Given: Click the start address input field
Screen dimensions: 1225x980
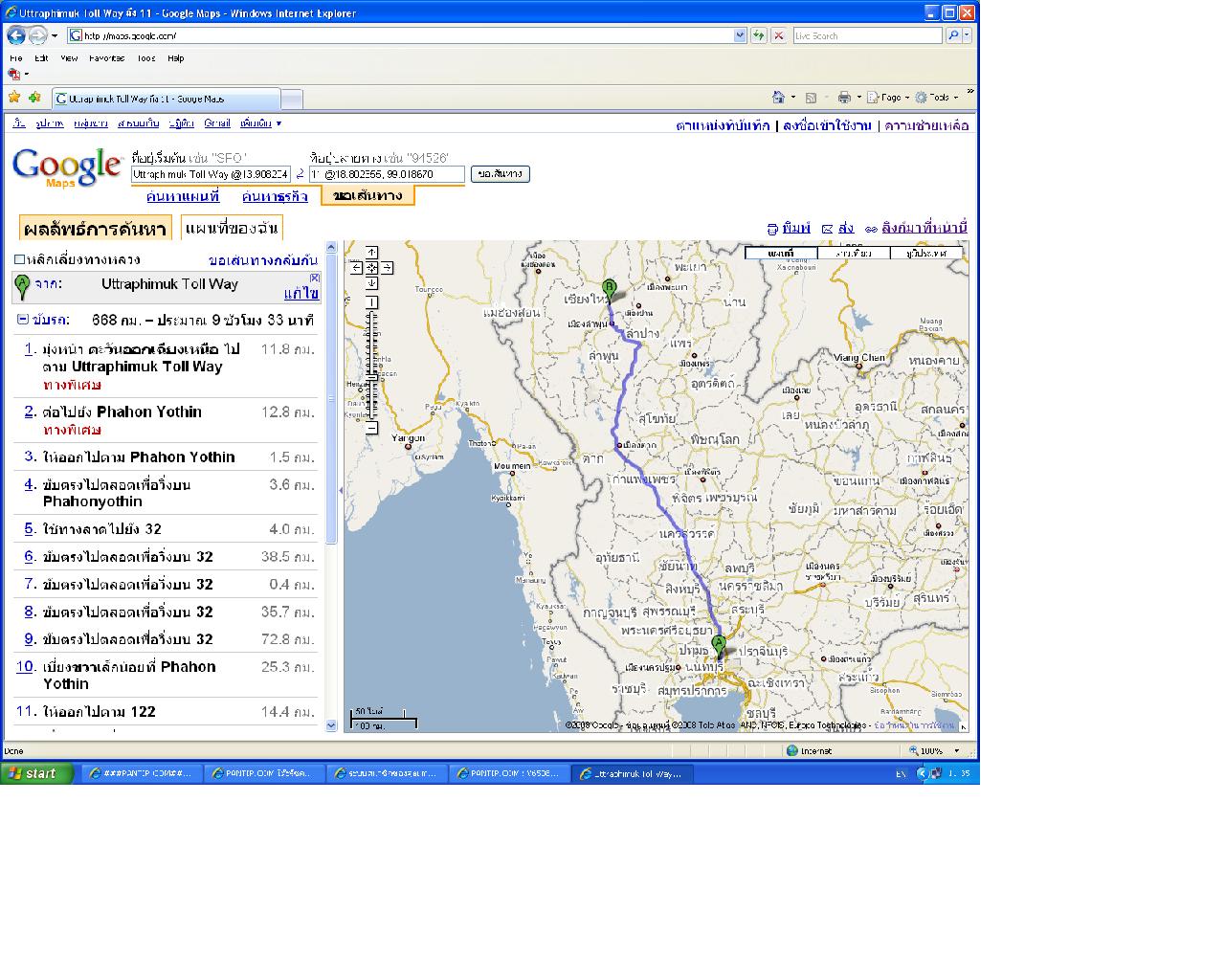Looking at the screenshot, I should pos(211,174).
